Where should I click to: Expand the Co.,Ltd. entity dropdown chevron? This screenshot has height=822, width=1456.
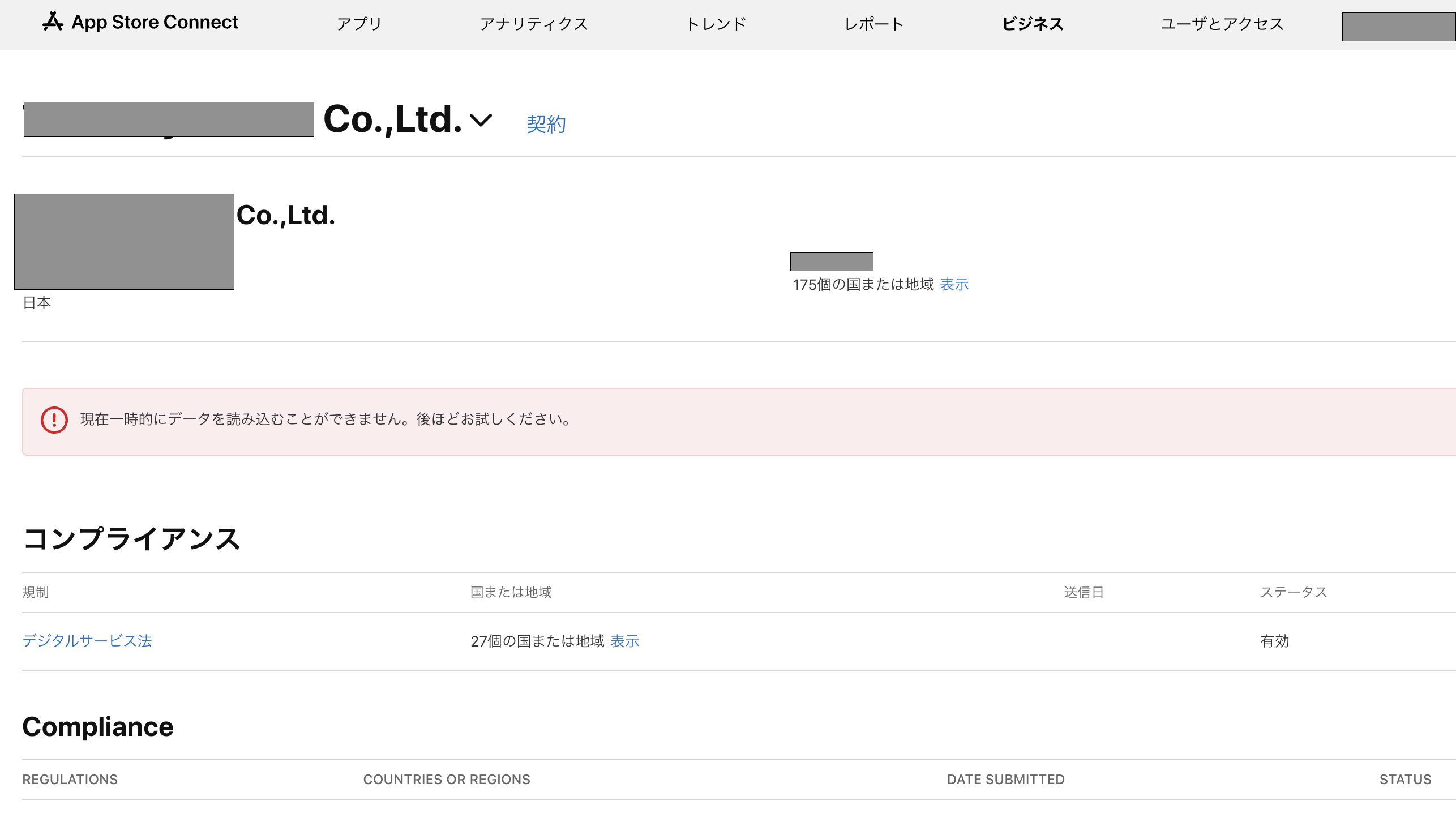(x=481, y=120)
